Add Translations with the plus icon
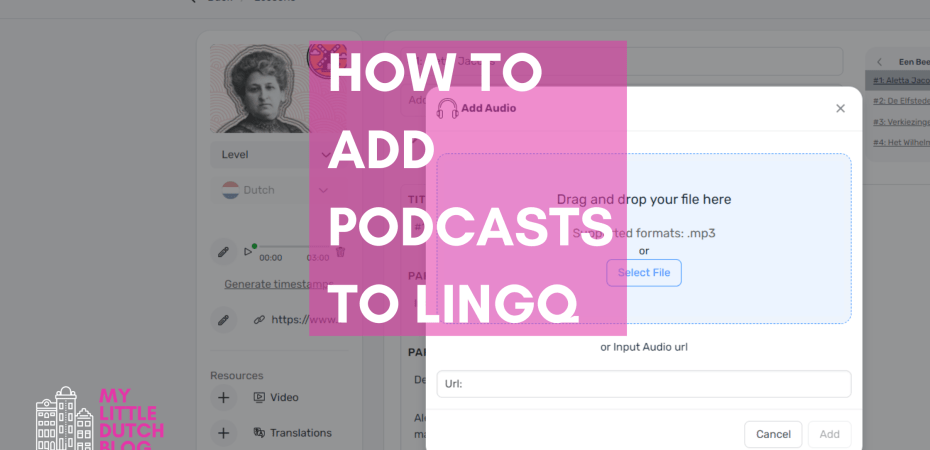This screenshot has height=450, width=930. click(x=223, y=433)
